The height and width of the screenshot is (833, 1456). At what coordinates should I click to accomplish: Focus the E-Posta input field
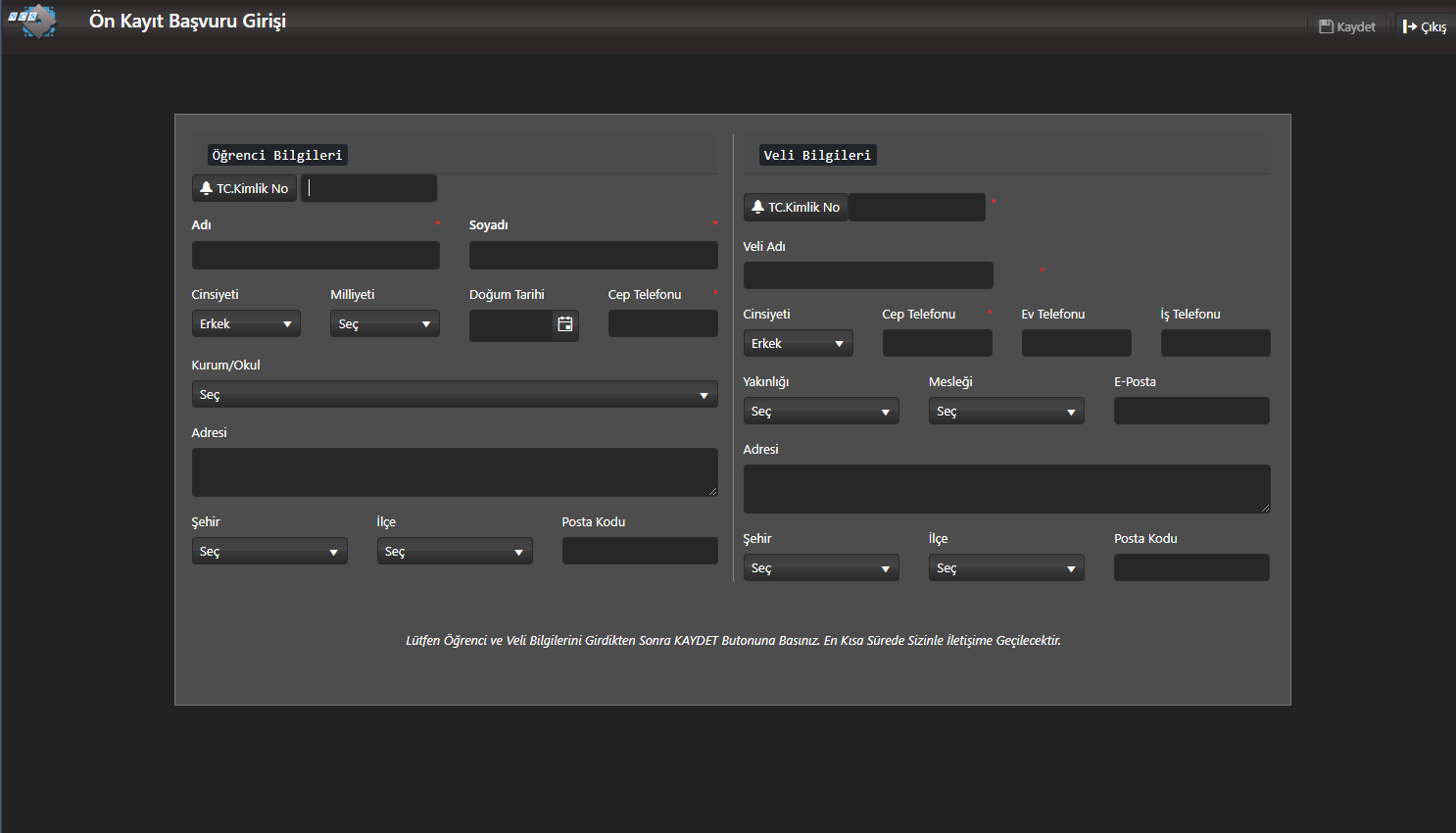point(1191,412)
